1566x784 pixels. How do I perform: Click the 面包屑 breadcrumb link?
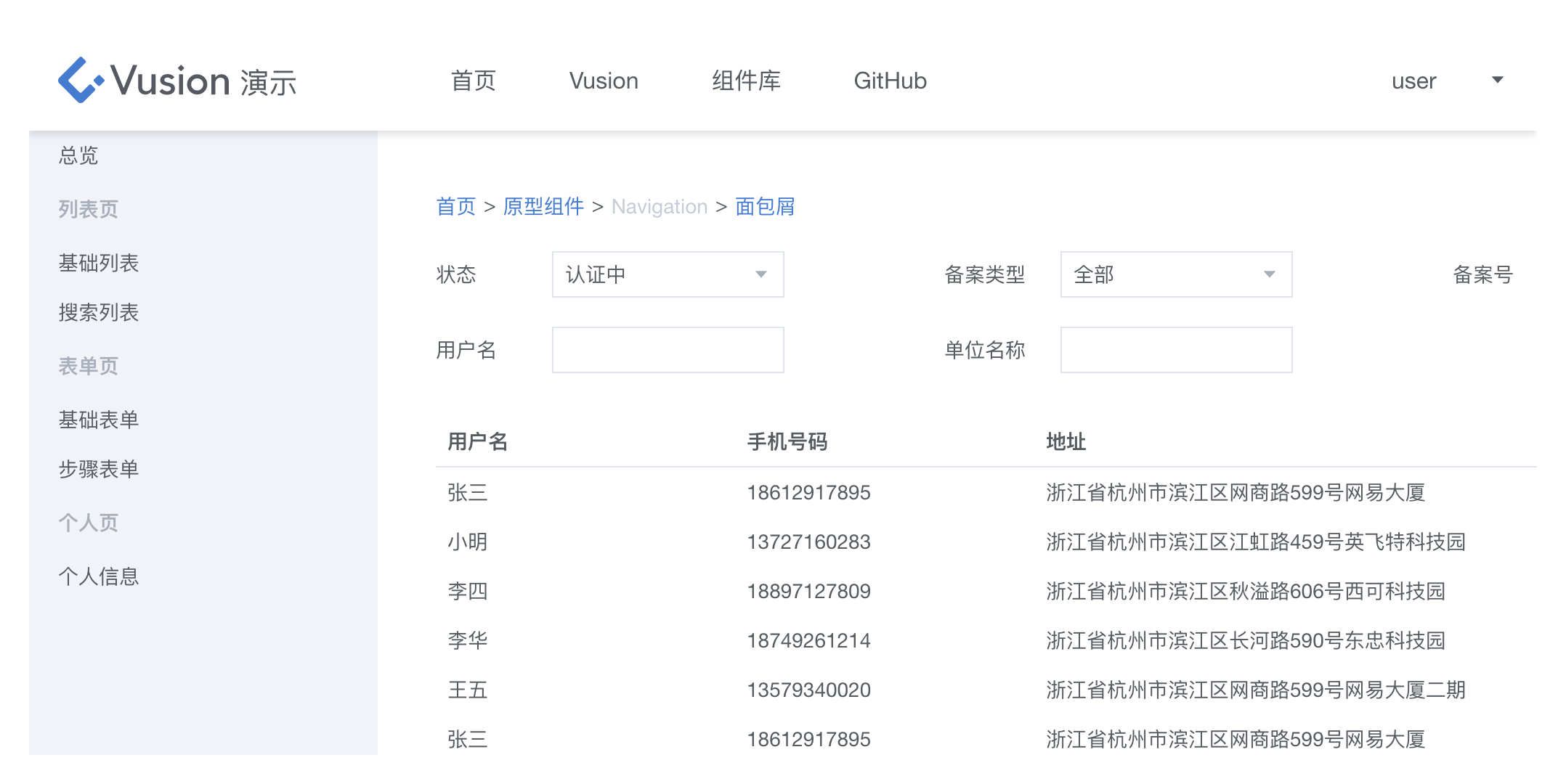(x=765, y=207)
